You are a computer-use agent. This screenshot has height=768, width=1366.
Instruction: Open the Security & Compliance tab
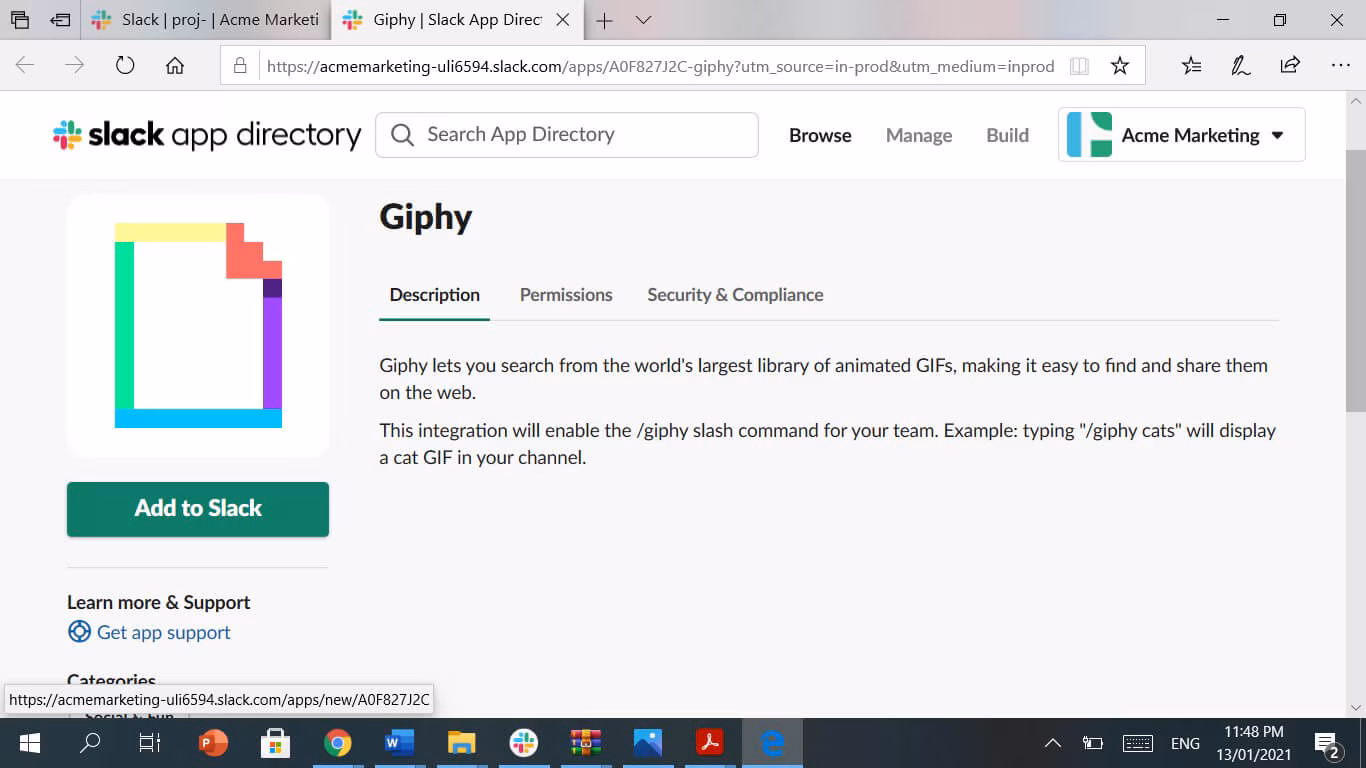pyautogui.click(x=735, y=295)
